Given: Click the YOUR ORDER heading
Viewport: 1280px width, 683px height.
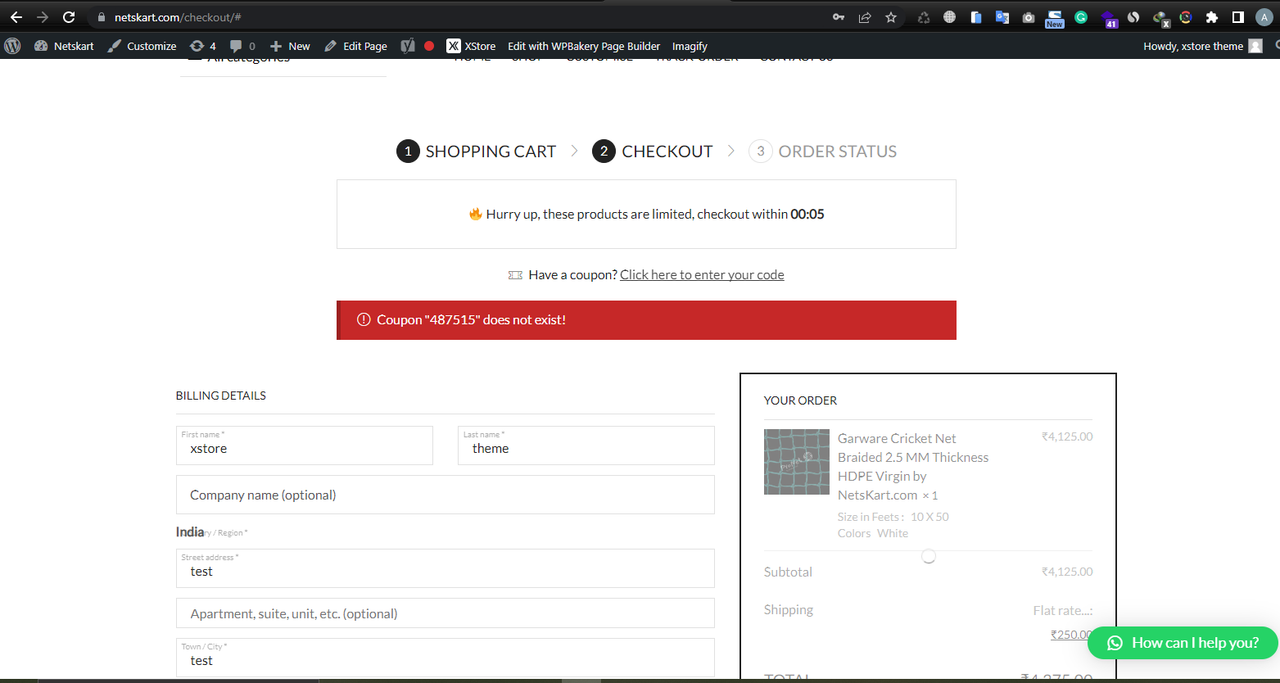Looking at the screenshot, I should tap(800, 400).
